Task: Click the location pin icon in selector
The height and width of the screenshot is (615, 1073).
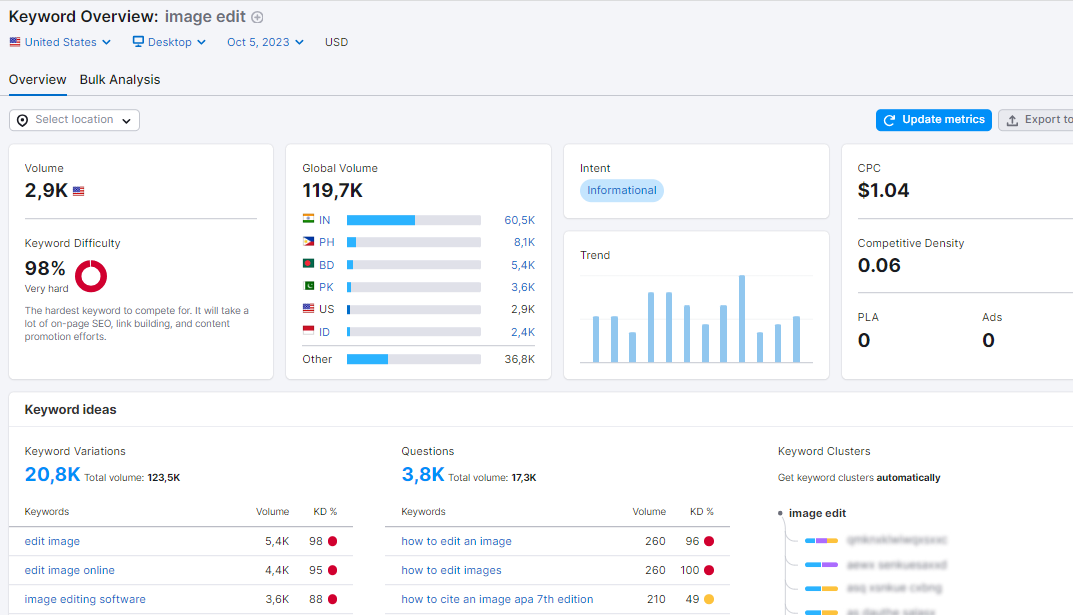Action: [23, 120]
